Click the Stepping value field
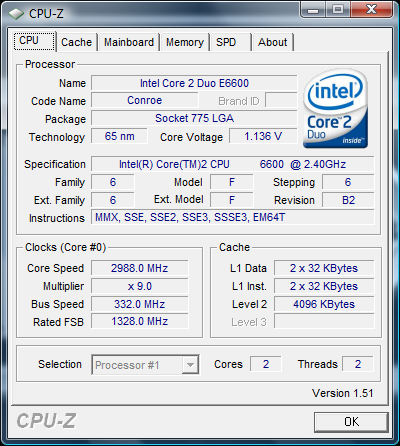The height and width of the screenshot is (446, 400). (x=348, y=182)
